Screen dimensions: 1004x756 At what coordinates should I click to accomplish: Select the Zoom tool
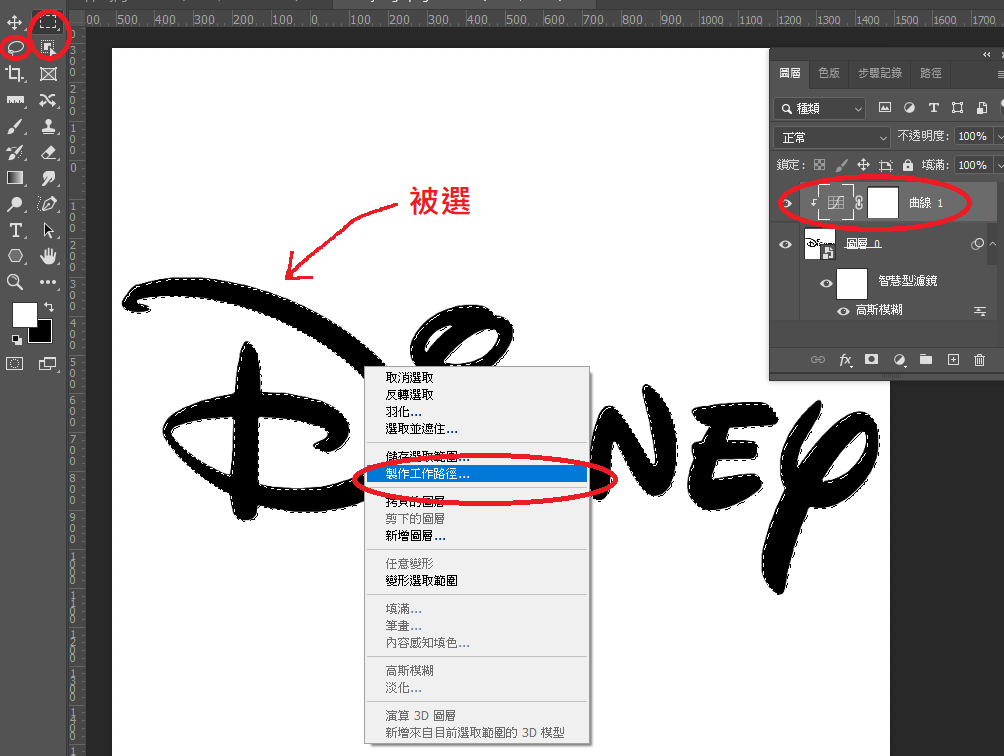(15, 282)
